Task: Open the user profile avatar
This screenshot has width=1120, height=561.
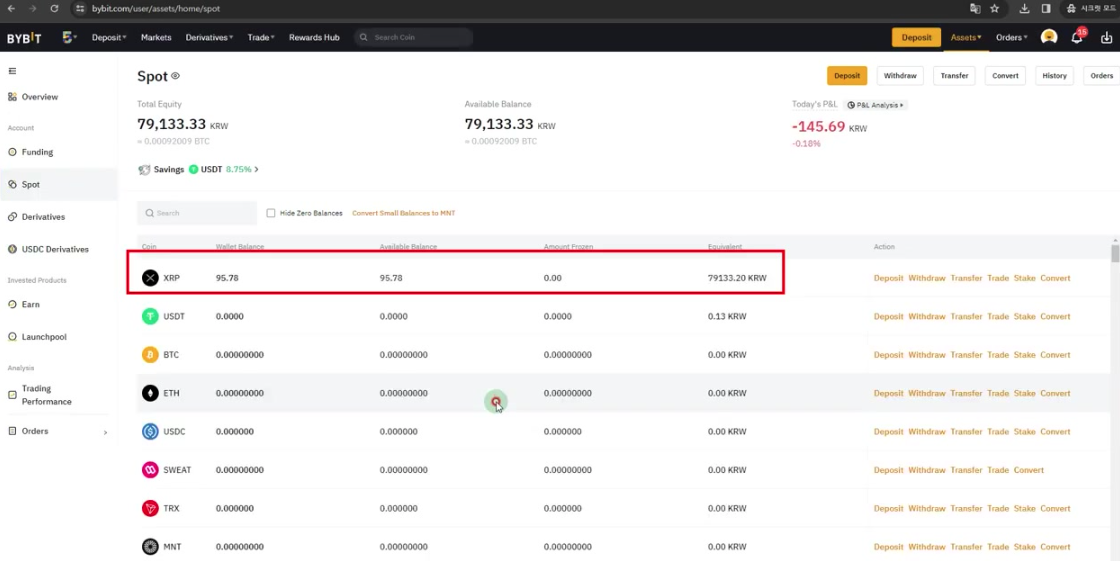Action: (x=1049, y=37)
